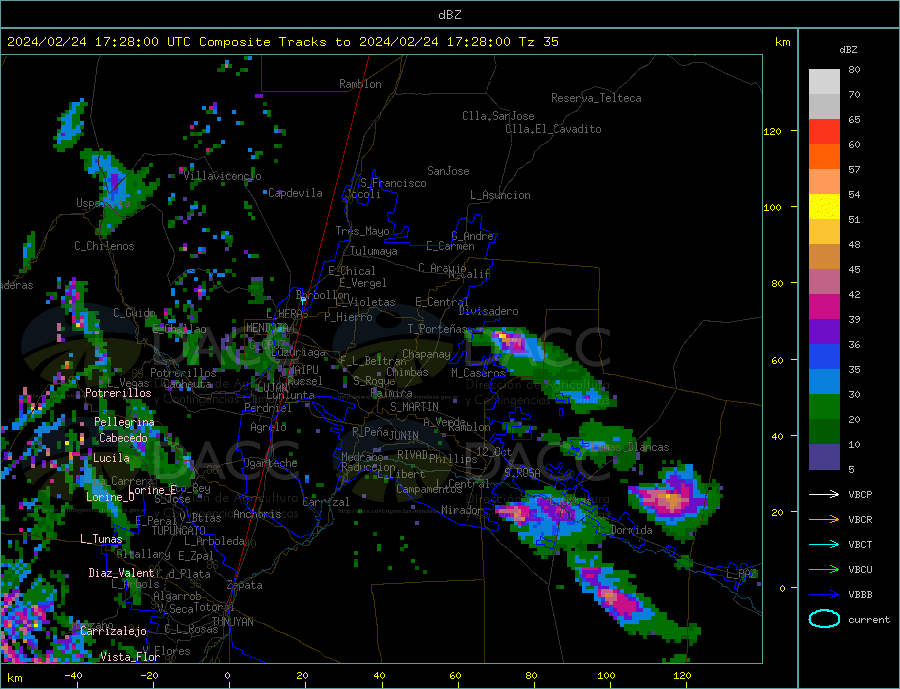Click the blue VBBB arrow in the legend
Viewport: 900px width, 689px height.
click(824, 595)
